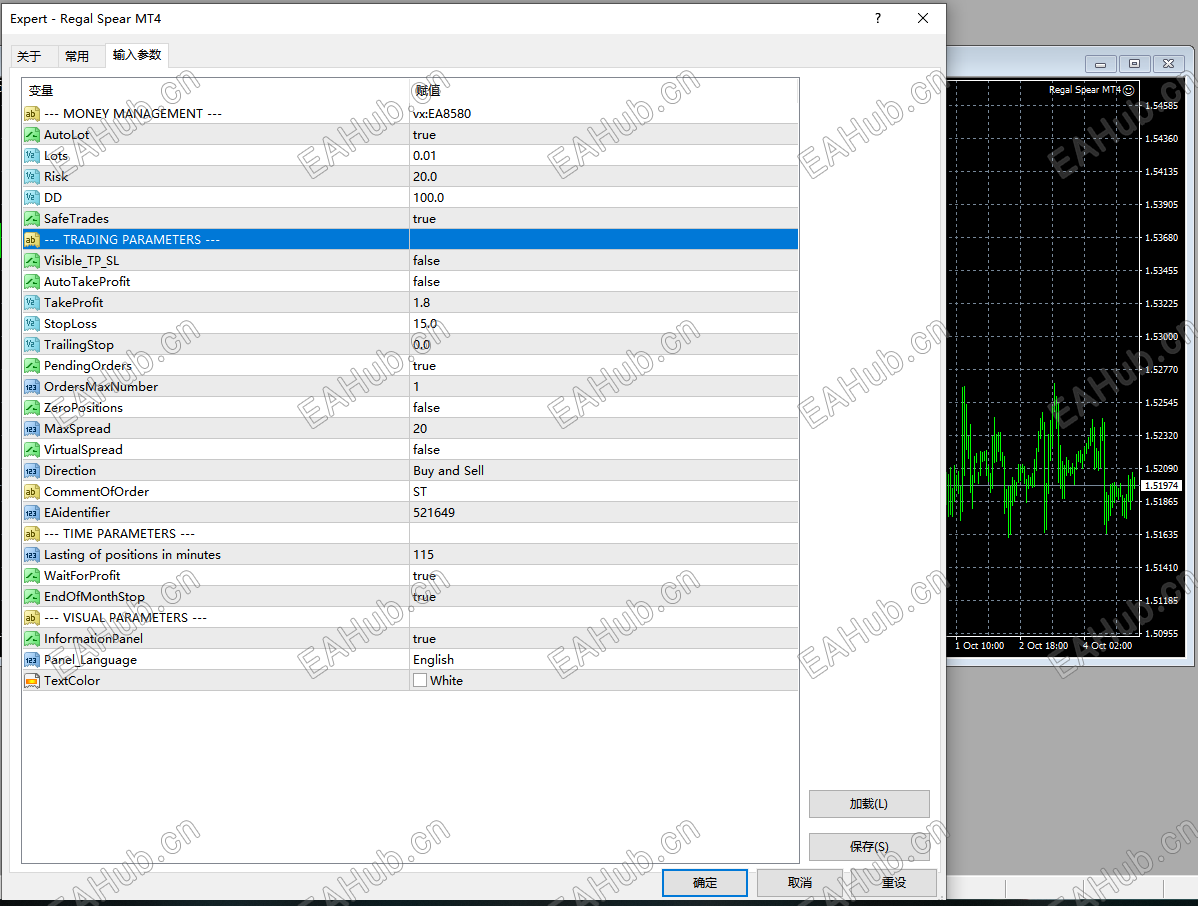Click the StopLoss value 15.0

click(425, 324)
